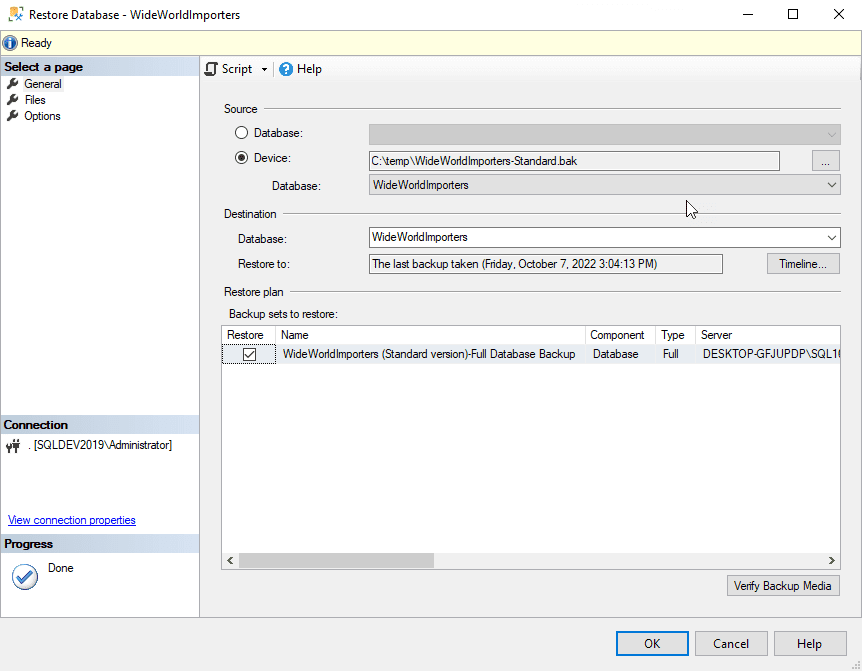Open the Options page

pos(42,116)
